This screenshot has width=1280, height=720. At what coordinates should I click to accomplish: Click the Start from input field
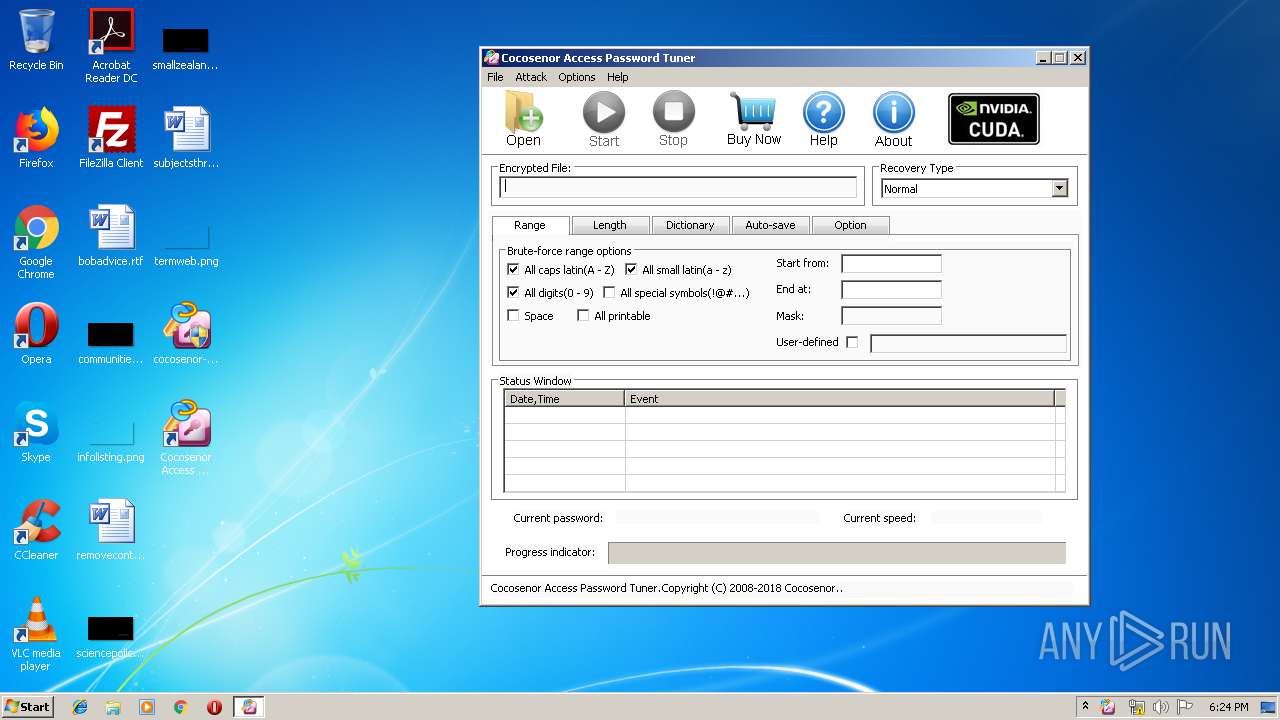[x=891, y=264]
